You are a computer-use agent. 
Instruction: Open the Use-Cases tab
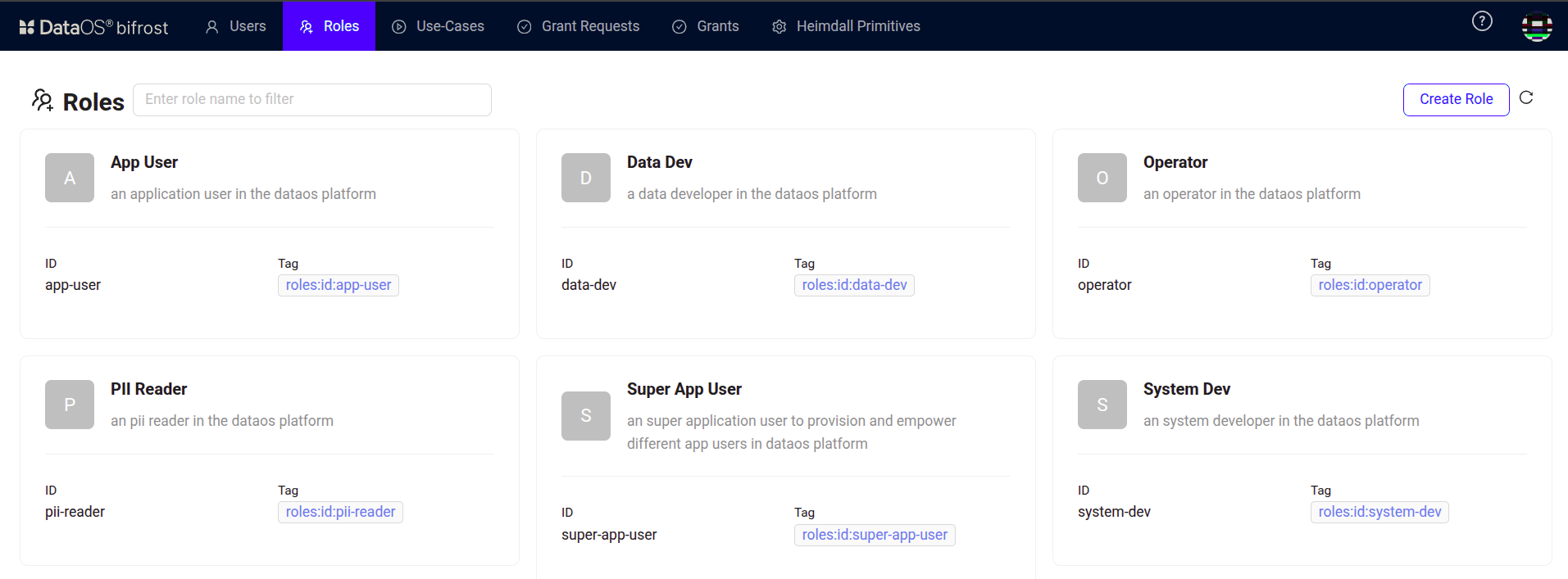438,26
